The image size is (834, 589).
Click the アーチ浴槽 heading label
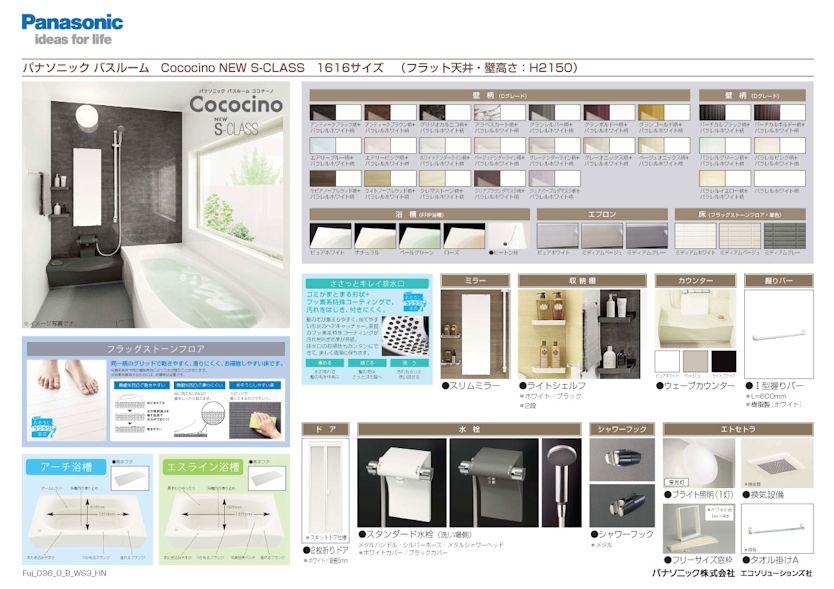[66, 467]
